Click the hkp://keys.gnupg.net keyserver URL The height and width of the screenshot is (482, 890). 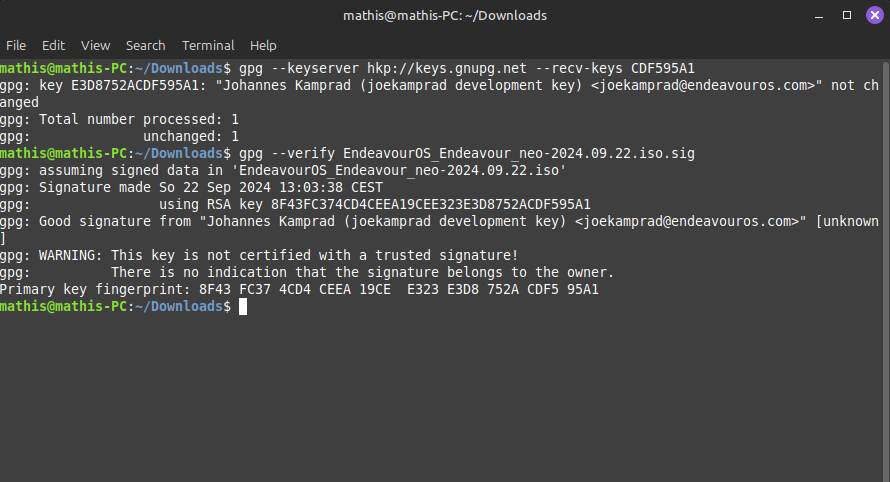click(447, 69)
